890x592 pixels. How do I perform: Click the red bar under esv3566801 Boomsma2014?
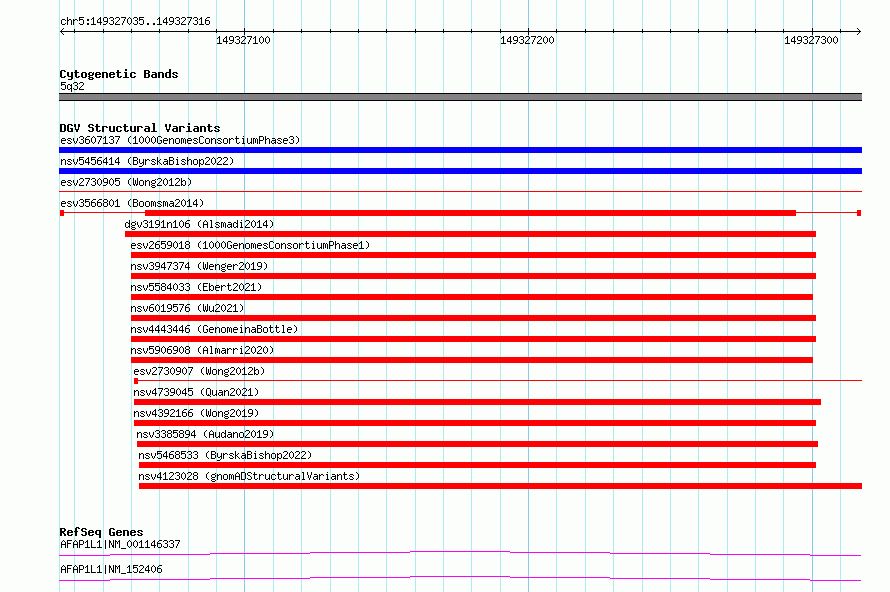pos(471,213)
